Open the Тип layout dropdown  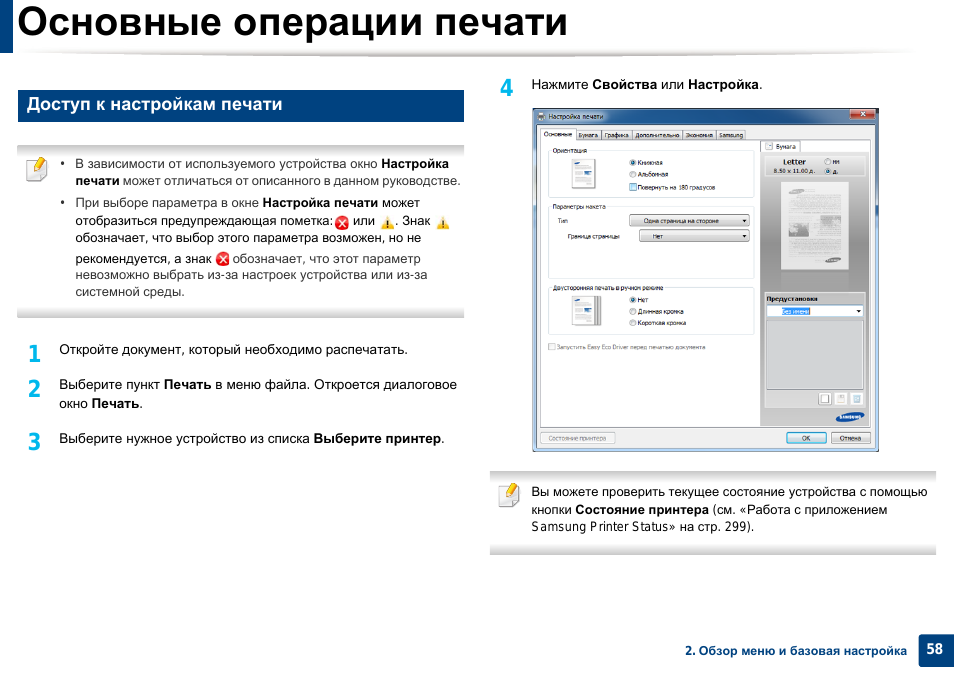[688, 221]
